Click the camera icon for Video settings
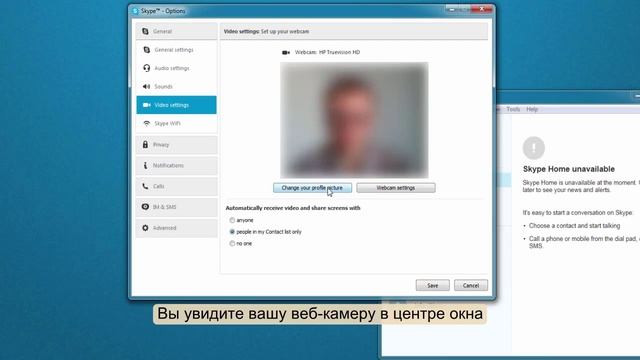Viewport: 640px width, 360px height. coord(147,105)
